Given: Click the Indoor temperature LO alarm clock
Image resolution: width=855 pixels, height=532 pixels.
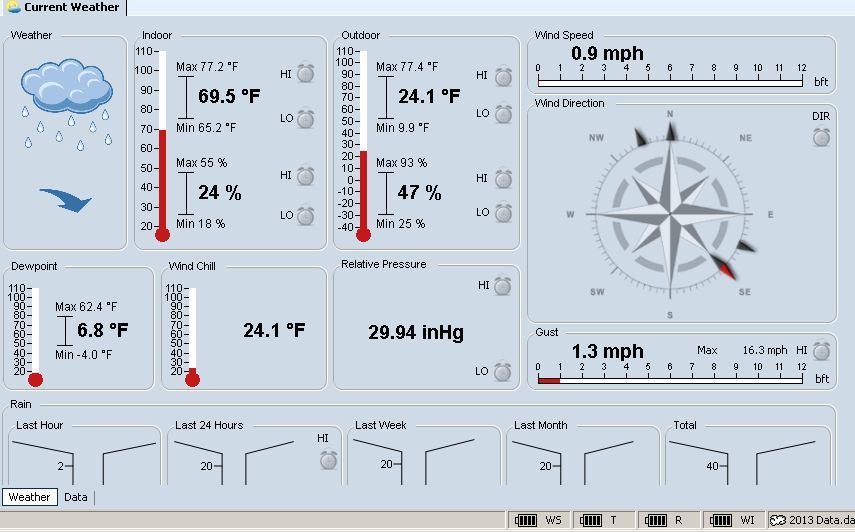Looking at the screenshot, I should pyautogui.click(x=306, y=119).
